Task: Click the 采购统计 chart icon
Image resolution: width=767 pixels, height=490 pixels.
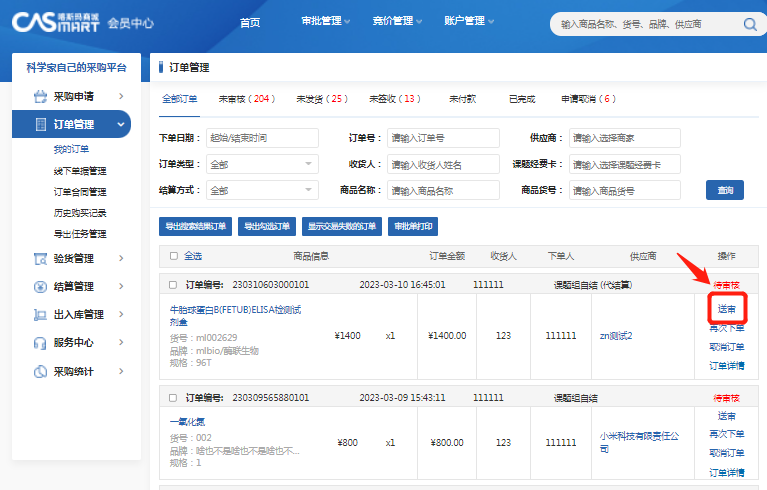Action: [40, 372]
